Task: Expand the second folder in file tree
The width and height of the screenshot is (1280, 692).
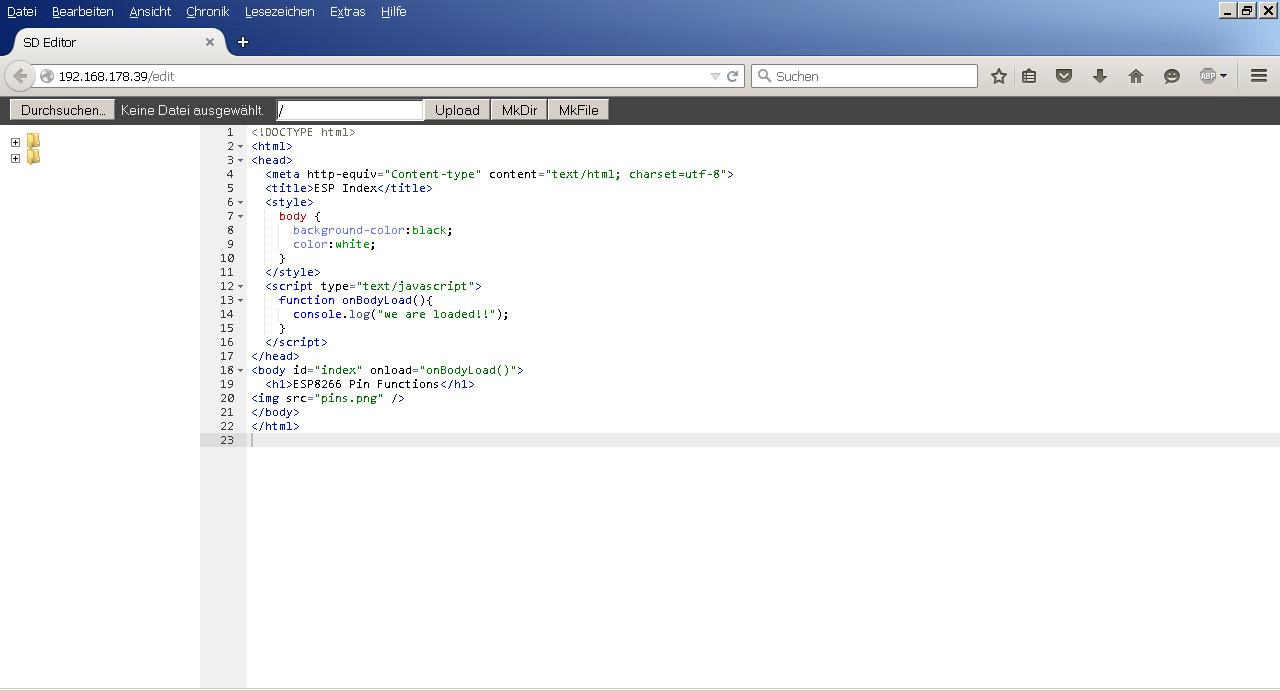Action: [15, 158]
